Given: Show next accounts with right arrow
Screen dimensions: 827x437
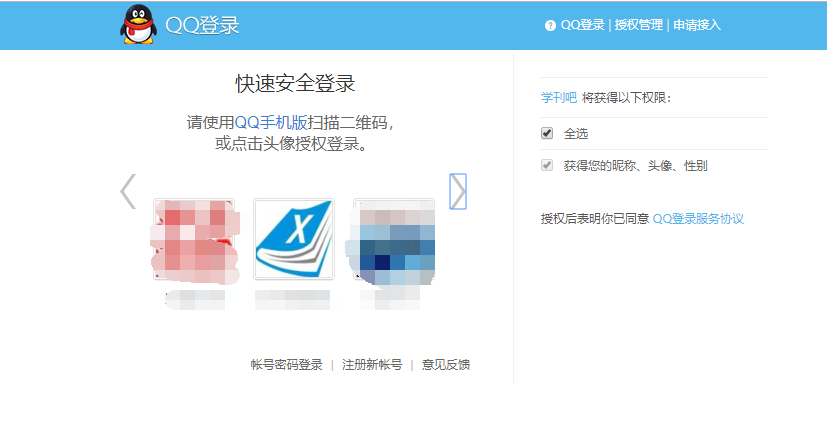Looking at the screenshot, I should (x=458, y=191).
